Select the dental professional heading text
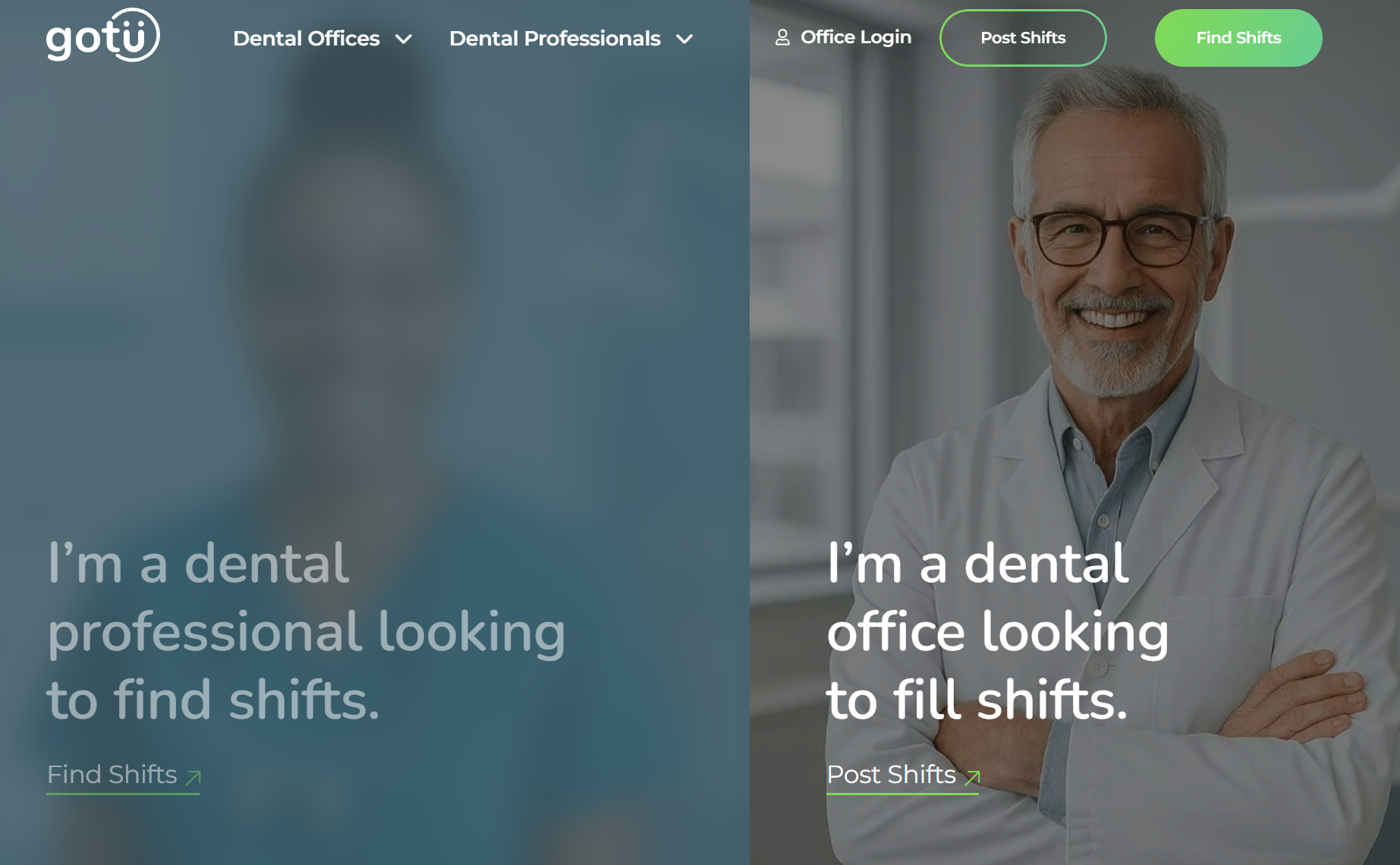Screen dimensions: 1400x865 pos(306,631)
